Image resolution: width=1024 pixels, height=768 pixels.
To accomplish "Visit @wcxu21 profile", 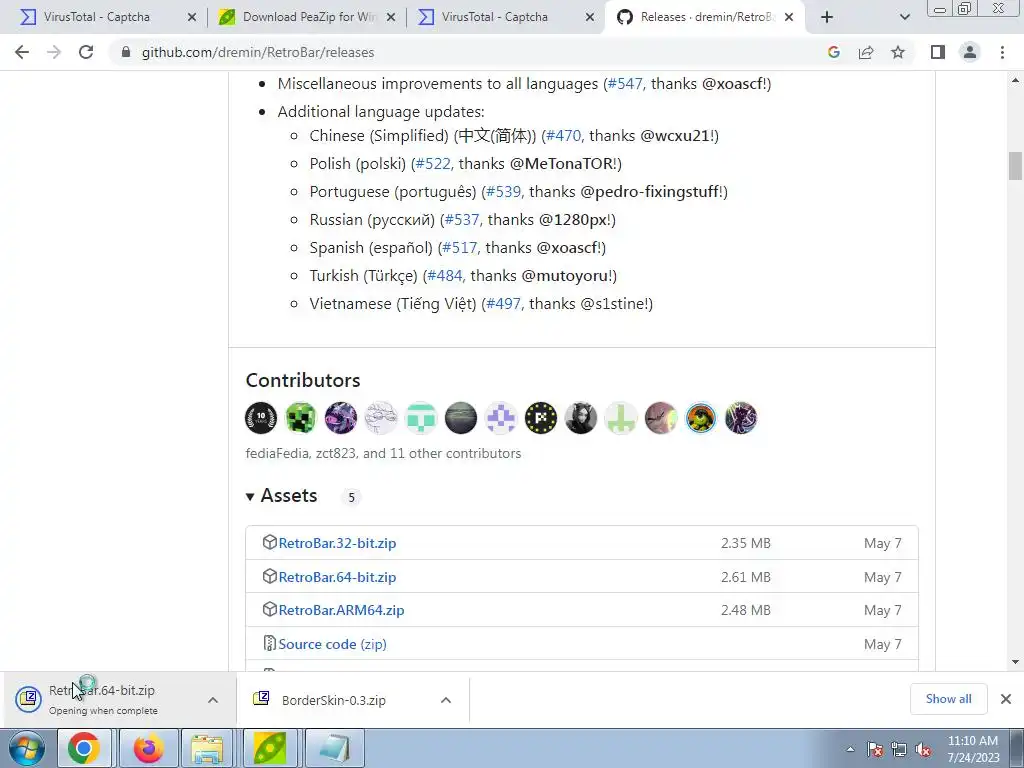I will [675, 136].
